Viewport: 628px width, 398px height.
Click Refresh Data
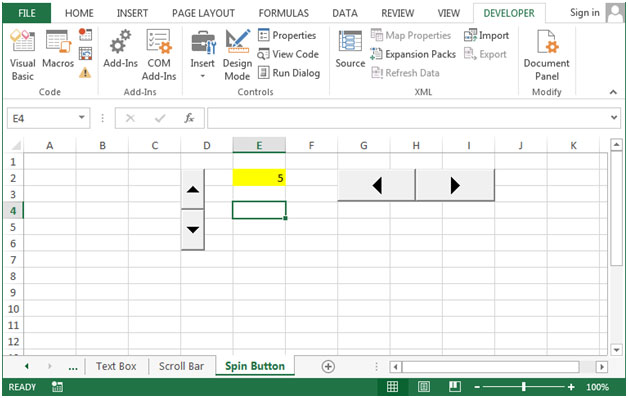405,73
